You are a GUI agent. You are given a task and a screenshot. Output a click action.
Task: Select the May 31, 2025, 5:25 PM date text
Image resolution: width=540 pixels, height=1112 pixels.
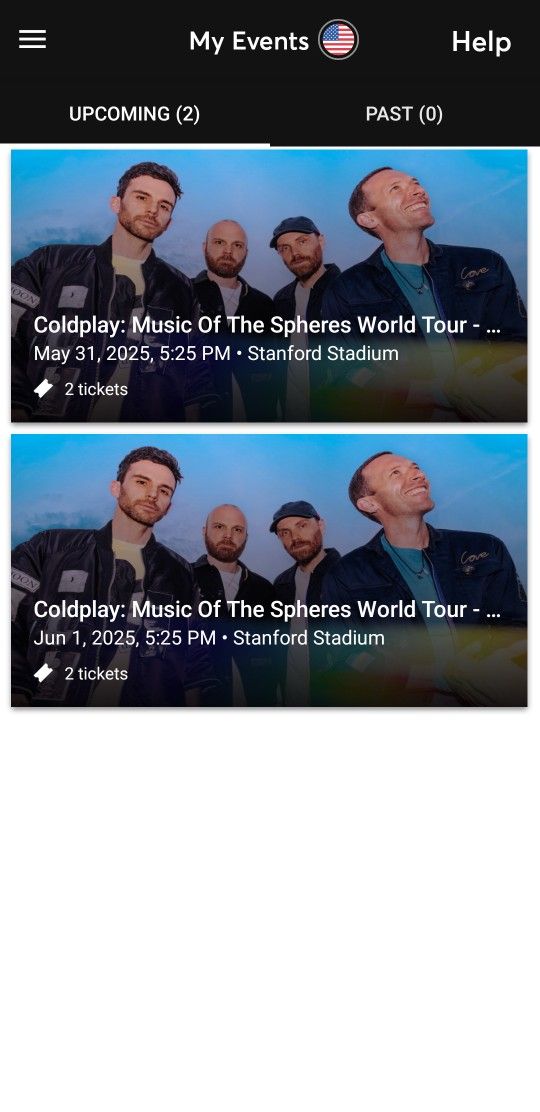pos(132,353)
